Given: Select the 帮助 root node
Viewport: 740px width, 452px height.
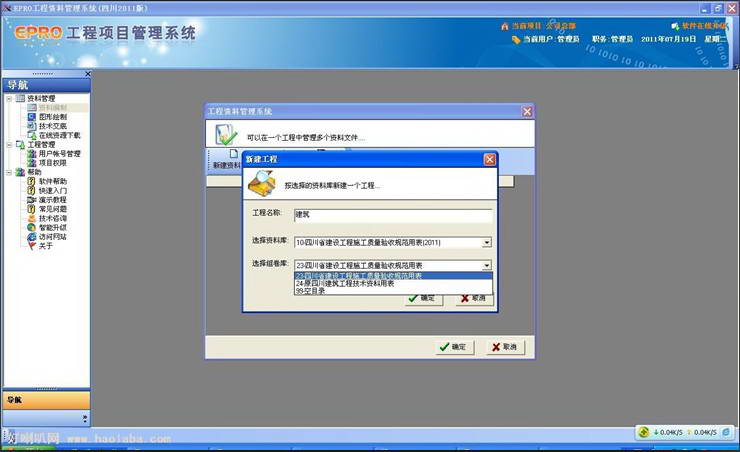Looking at the screenshot, I should coord(34,172).
